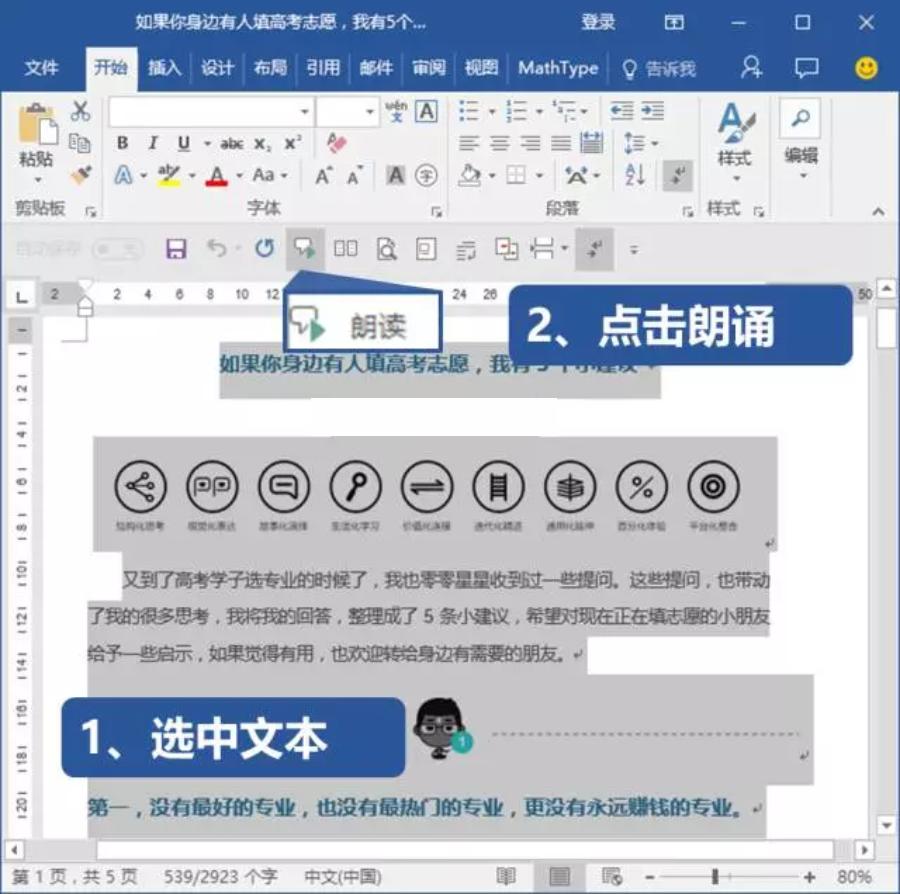This screenshot has width=900, height=894.
Task: Click the 登录 sign-in link
Action: [597, 23]
